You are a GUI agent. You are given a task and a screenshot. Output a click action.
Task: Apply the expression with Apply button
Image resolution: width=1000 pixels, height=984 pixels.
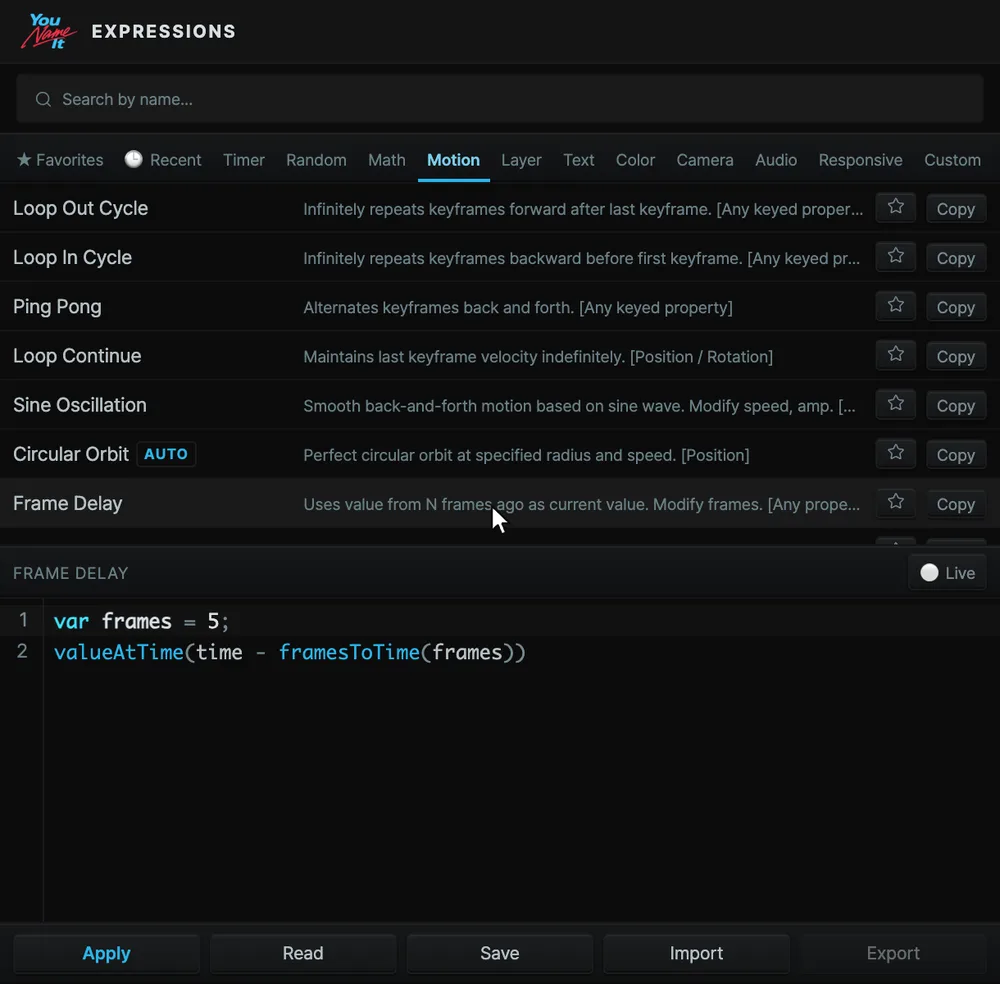[x=107, y=953]
